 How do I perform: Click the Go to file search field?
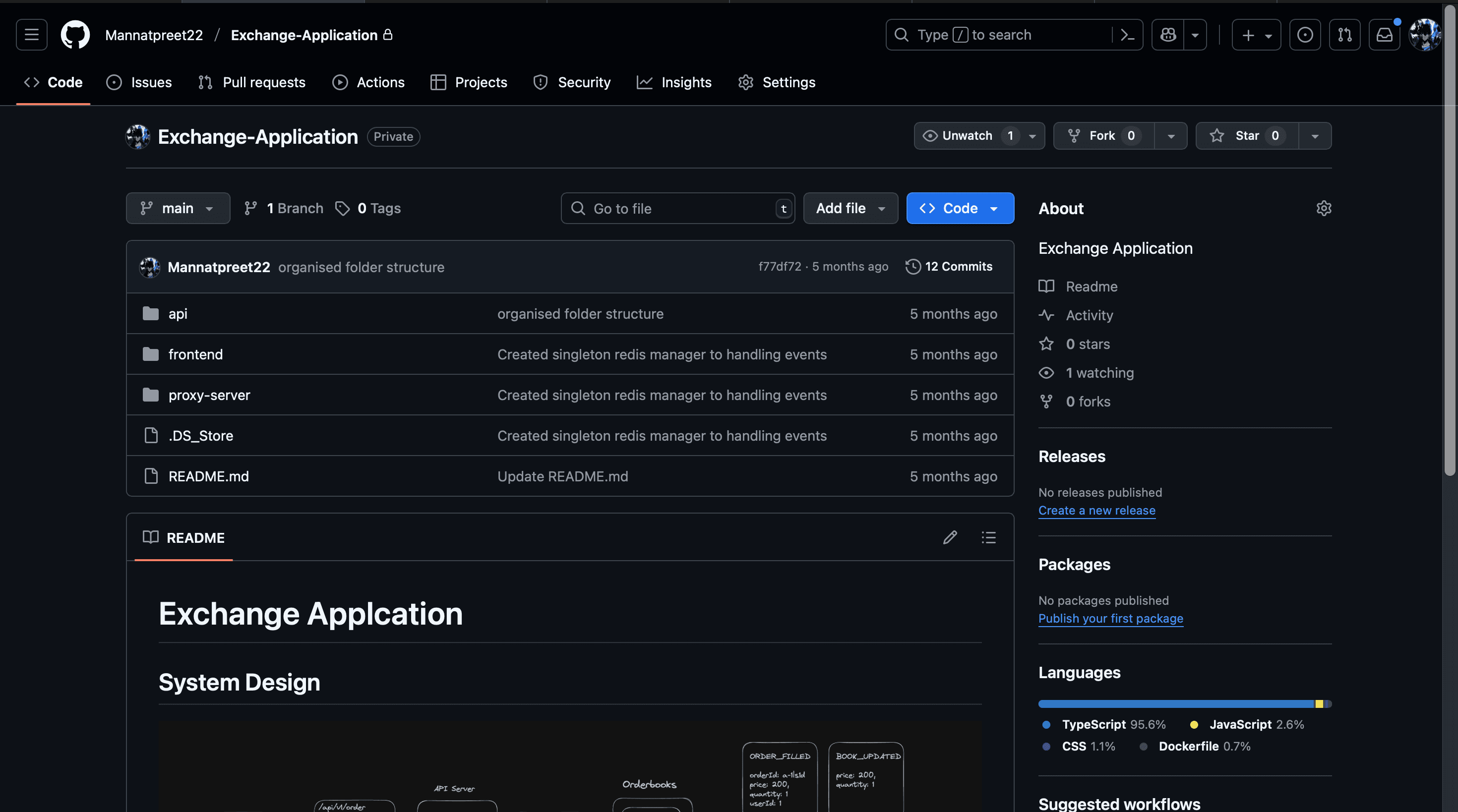point(678,208)
